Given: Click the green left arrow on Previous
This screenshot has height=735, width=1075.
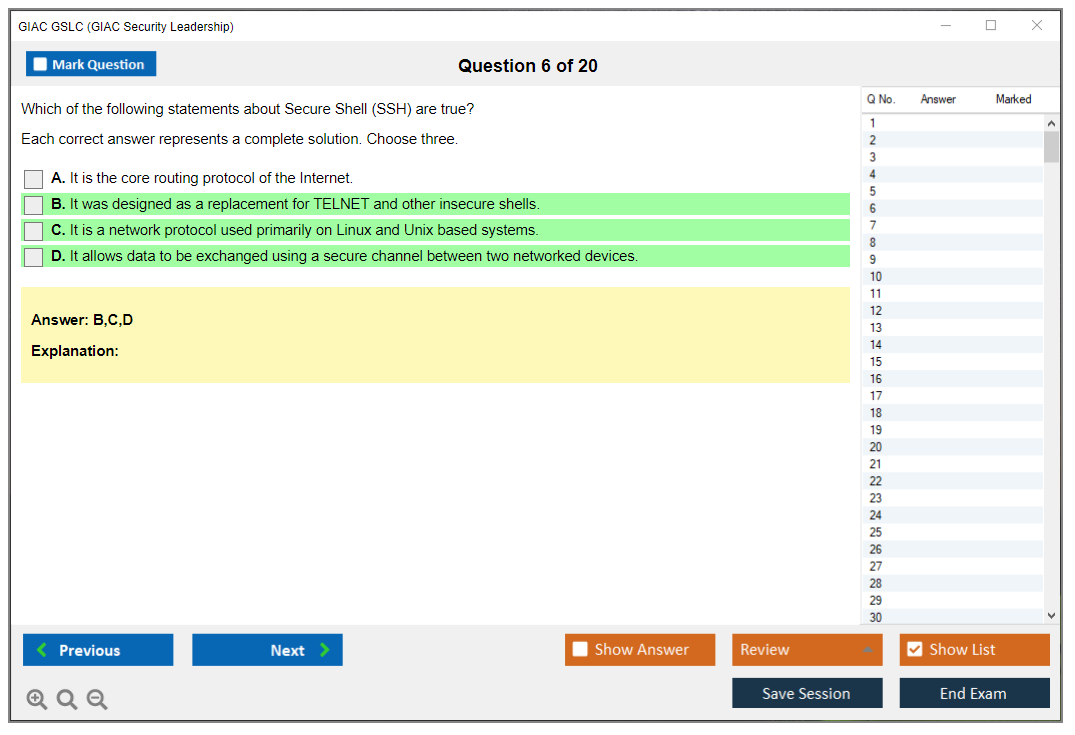Looking at the screenshot, I should 42,650.
